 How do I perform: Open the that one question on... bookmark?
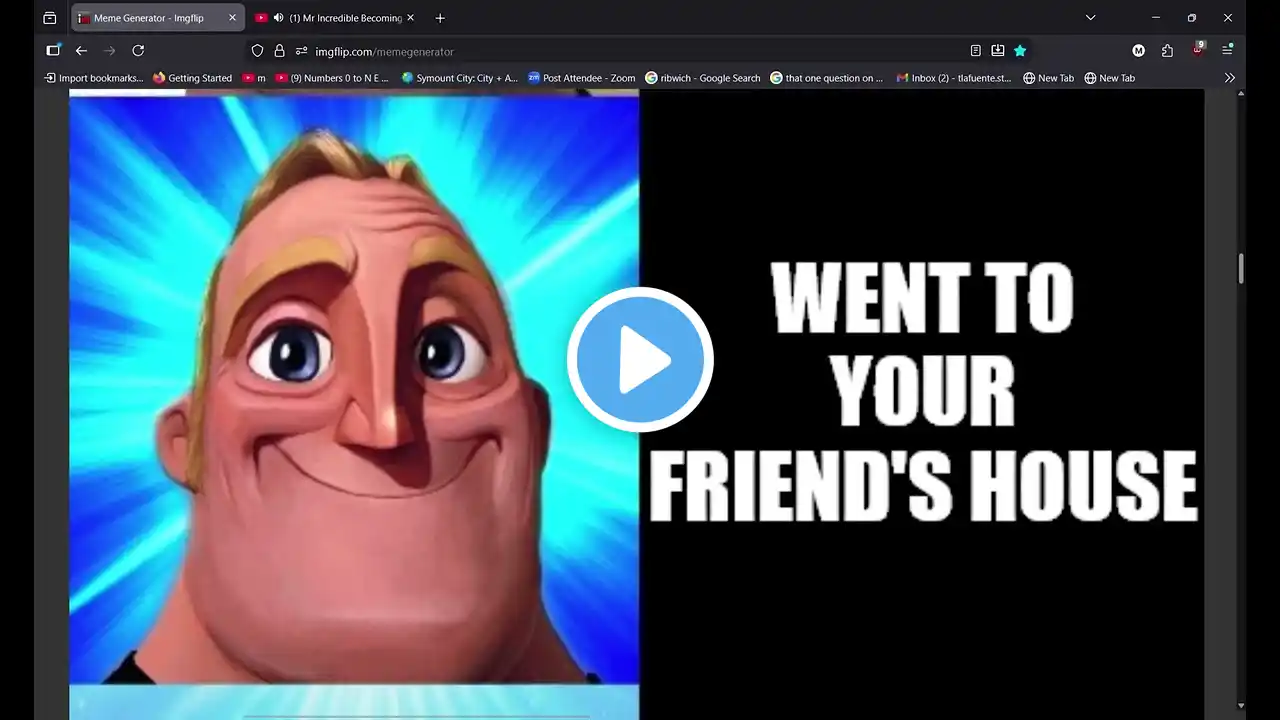[827, 78]
